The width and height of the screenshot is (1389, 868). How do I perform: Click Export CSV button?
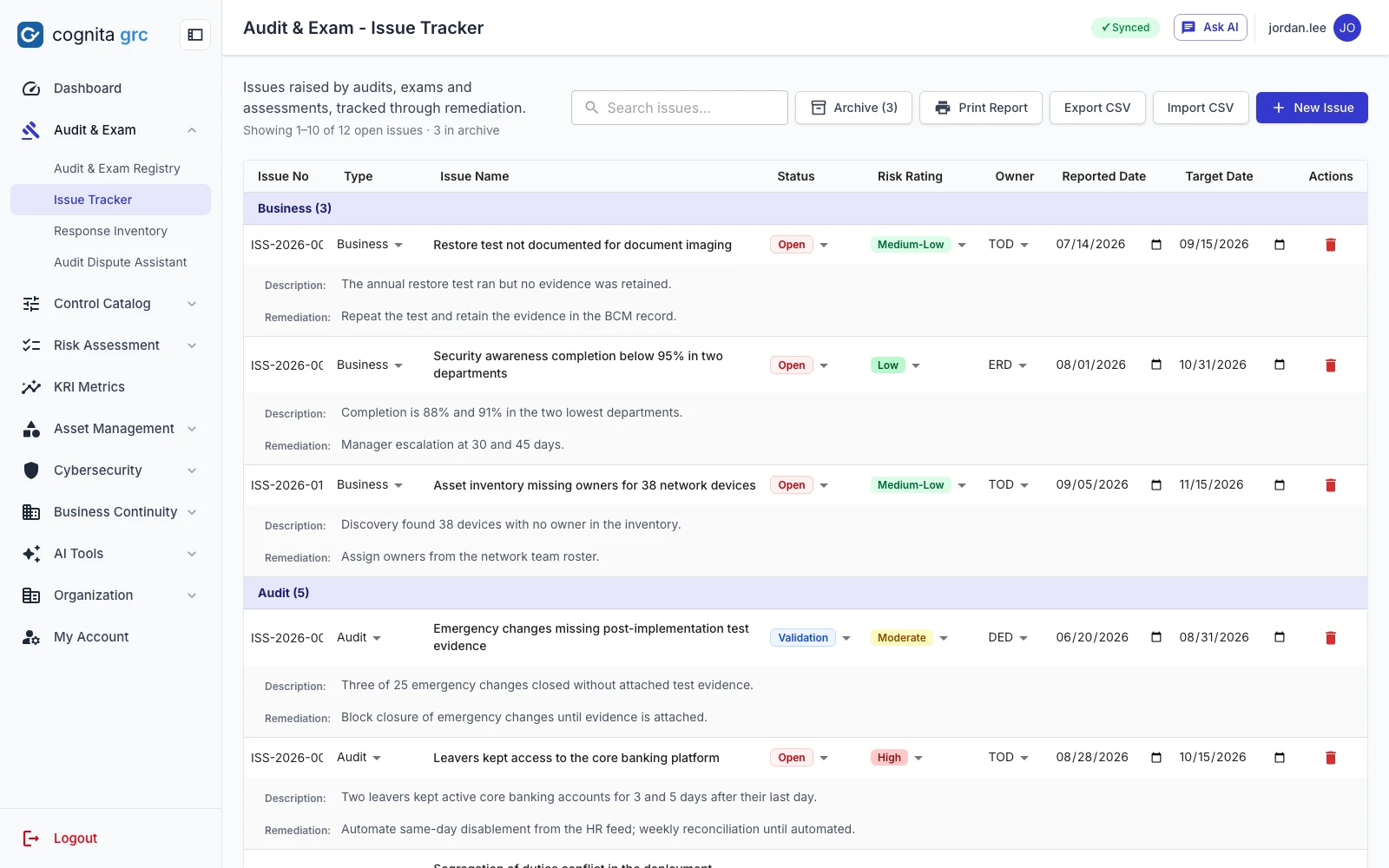pos(1097,108)
